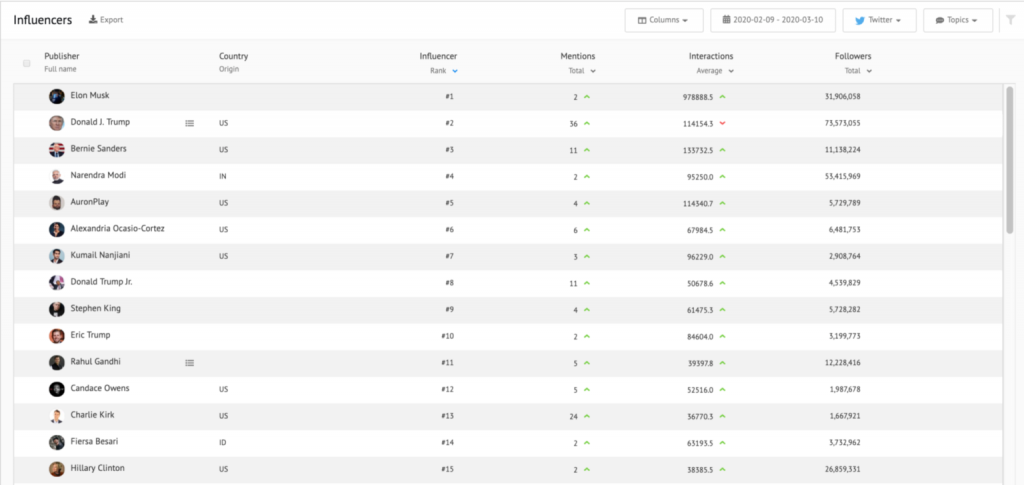Click the Influencers page title

(x=42, y=20)
